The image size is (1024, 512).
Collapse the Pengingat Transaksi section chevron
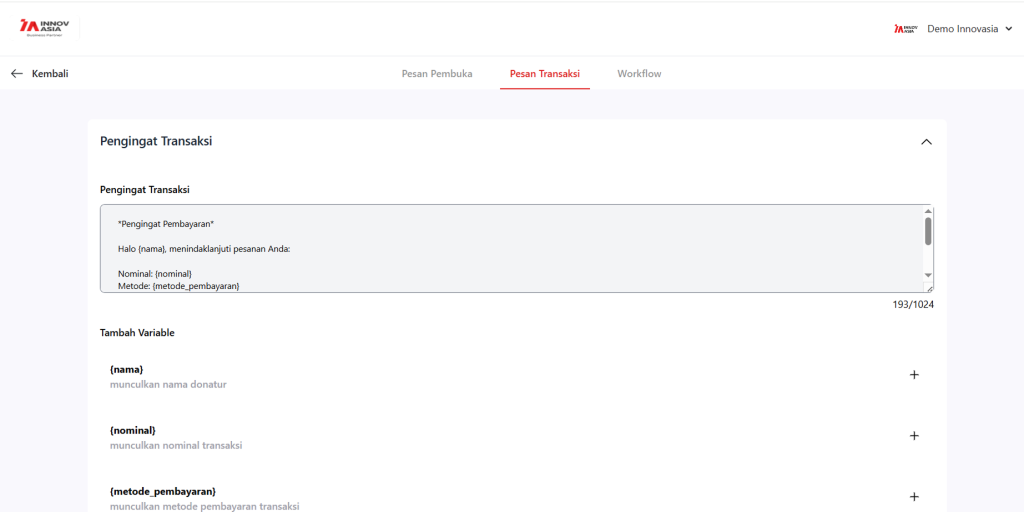[x=926, y=142]
